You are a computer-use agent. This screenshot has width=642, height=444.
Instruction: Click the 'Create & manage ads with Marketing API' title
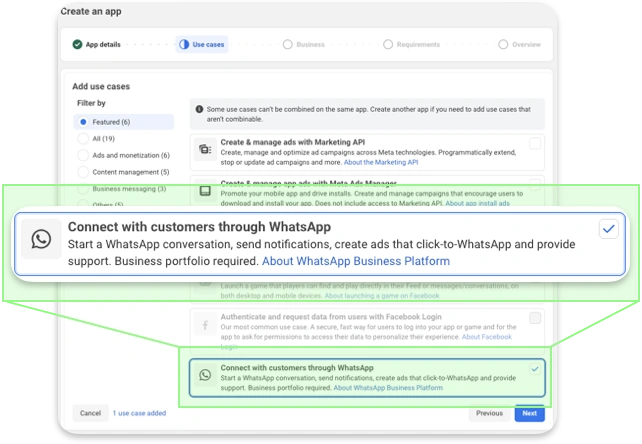(293, 142)
